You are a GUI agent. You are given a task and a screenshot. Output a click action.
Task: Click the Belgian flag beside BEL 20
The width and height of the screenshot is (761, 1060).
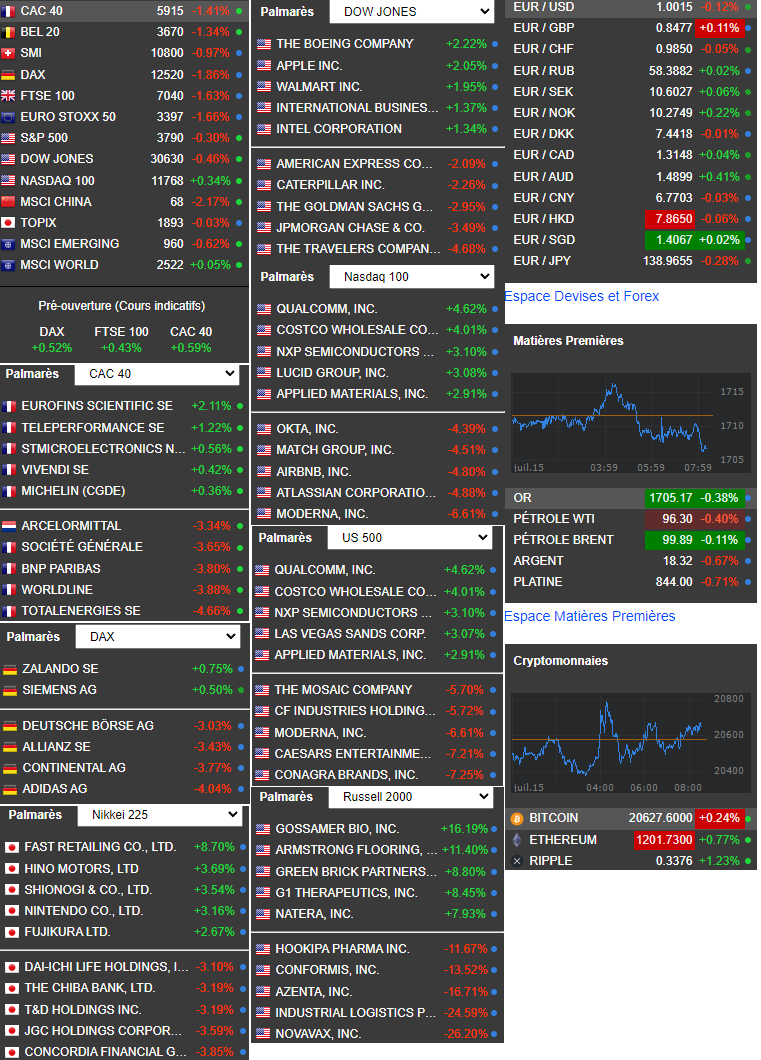pos(8,32)
